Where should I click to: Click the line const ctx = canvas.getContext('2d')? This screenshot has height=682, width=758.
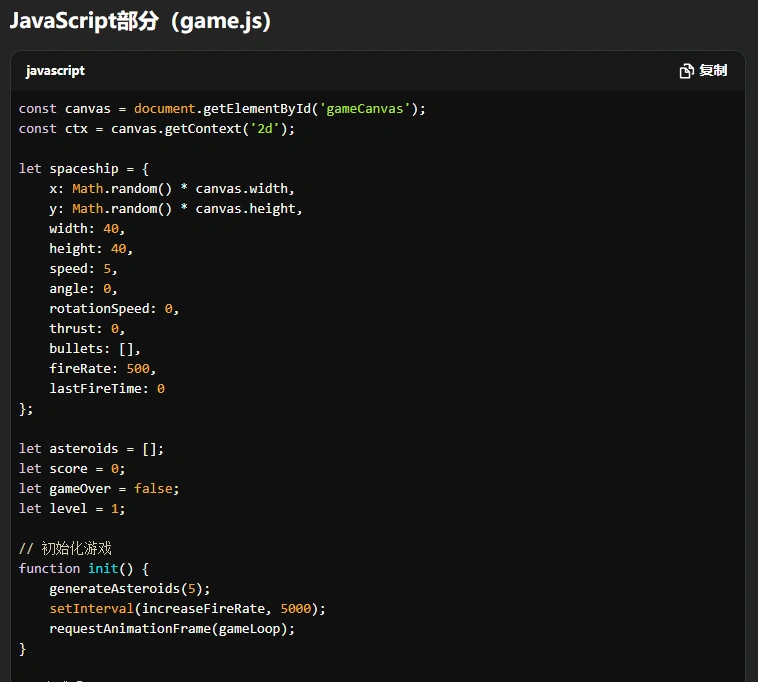(157, 129)
